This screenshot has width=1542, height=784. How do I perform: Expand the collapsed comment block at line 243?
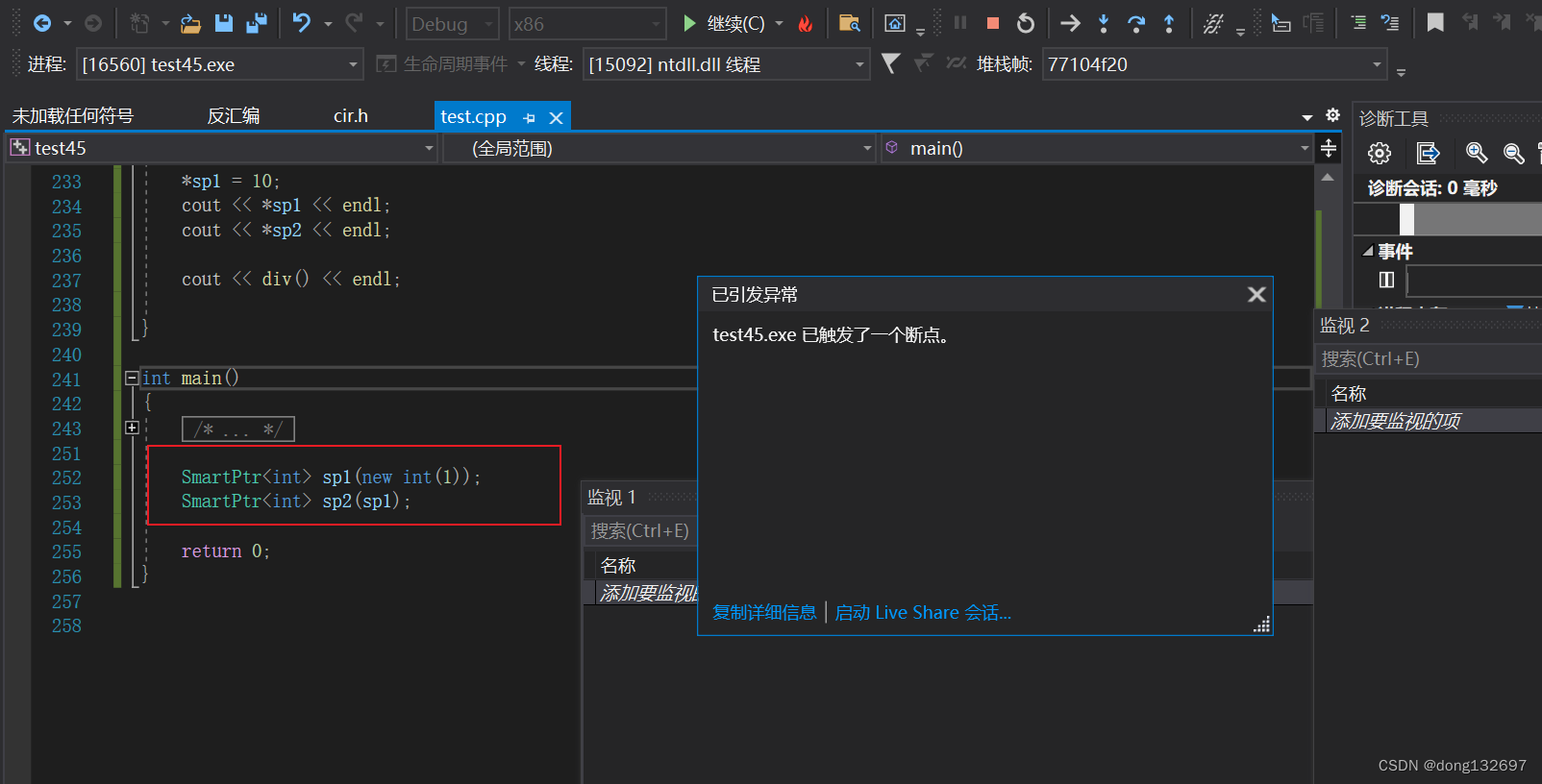132,428
